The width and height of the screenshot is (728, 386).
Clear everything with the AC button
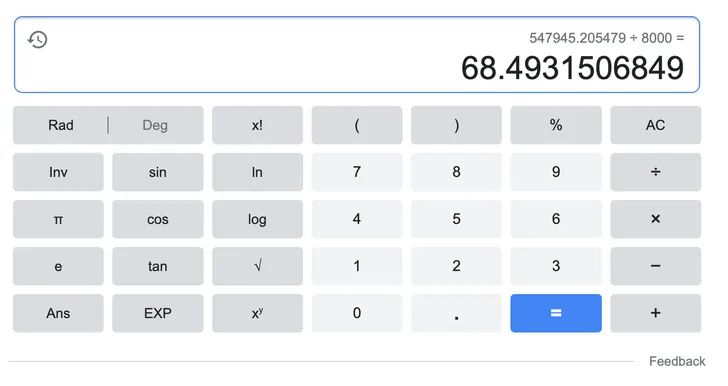click(x=655, y=125)
